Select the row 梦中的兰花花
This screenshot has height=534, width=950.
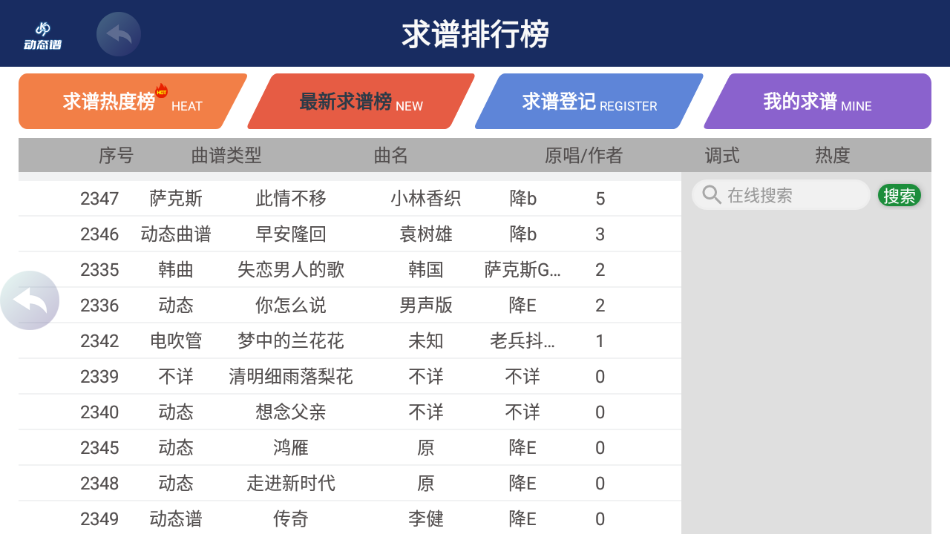291,341
